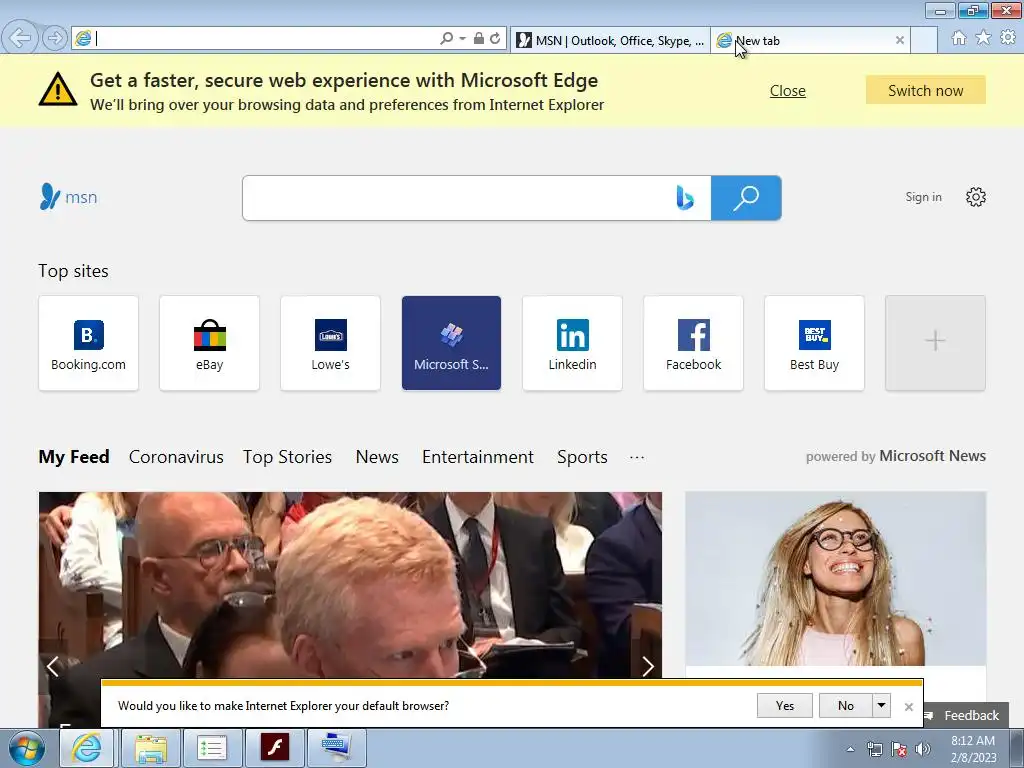Open the Windows Start menu

pyautogui.click(x=26, y=748)
